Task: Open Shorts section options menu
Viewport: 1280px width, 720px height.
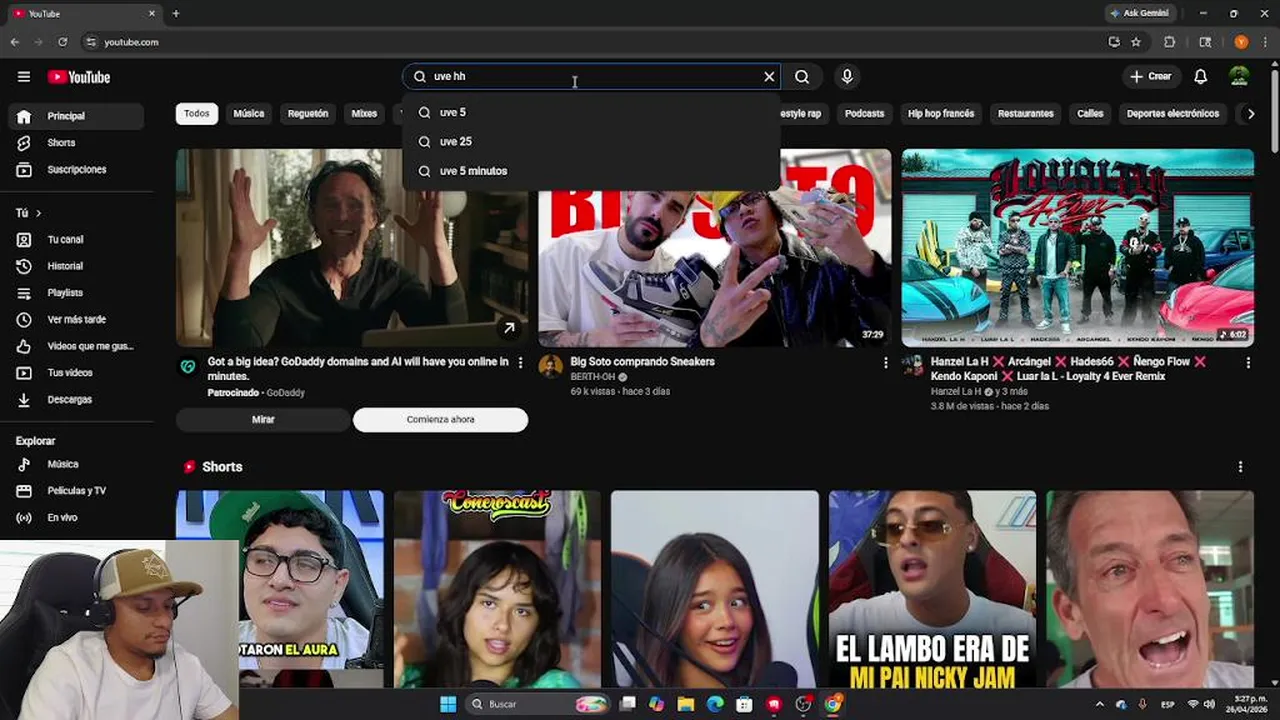Action: (x=1240, y=467)
